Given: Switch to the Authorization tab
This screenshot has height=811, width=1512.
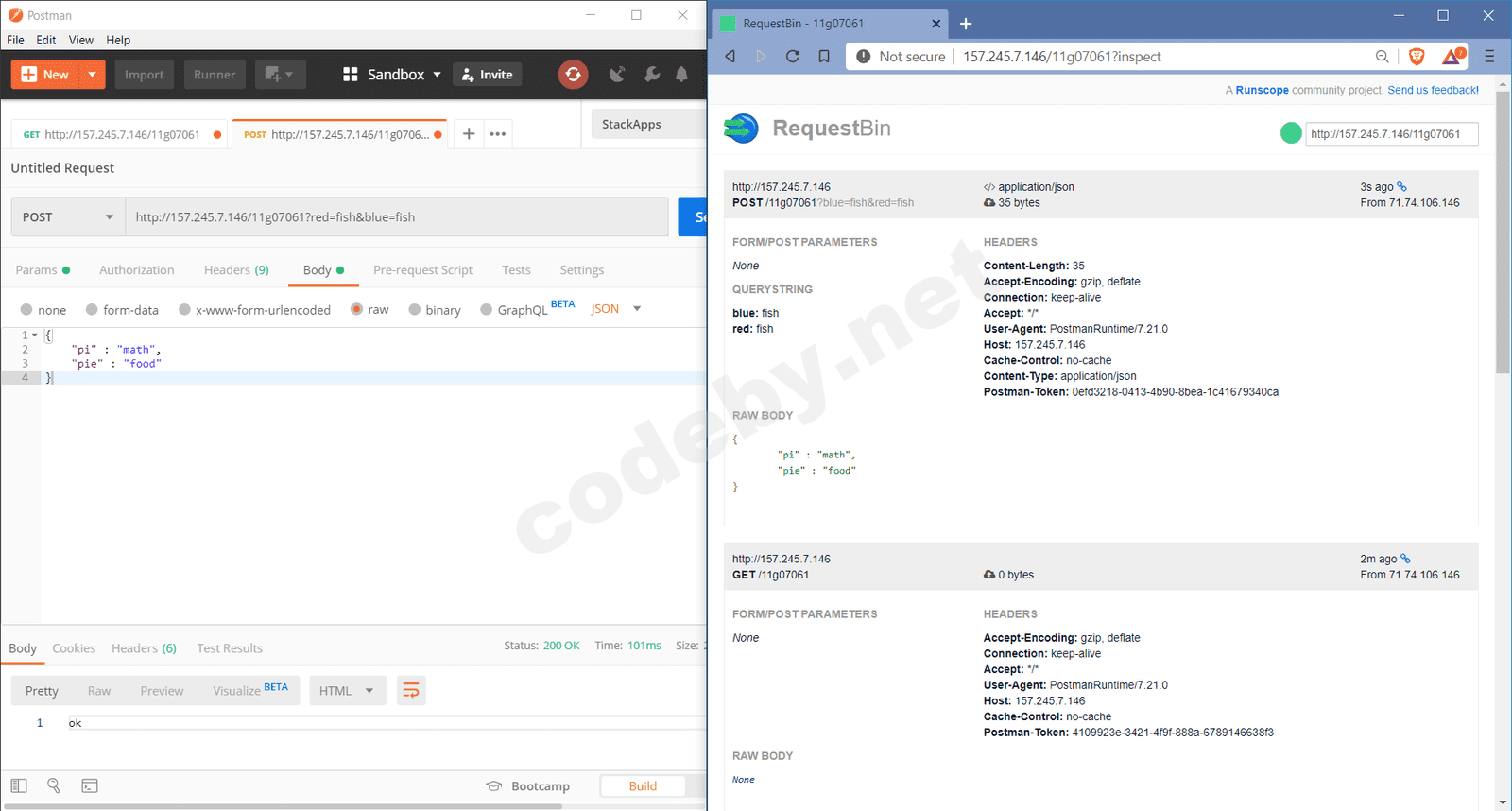Looking at the screenshot, I should (x=137, y=269).
